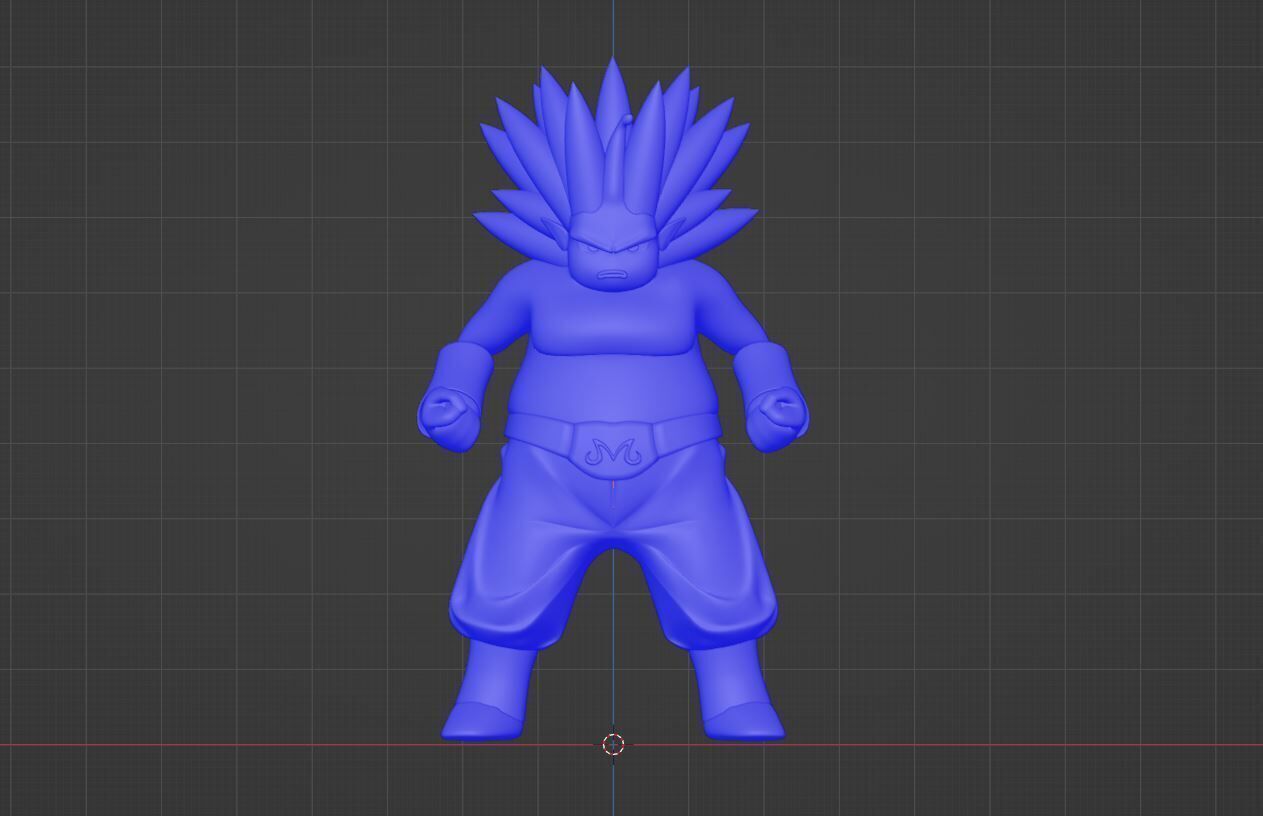Click the 3D cursor at the world origin
The width and height of the screenshot is (1263, 816).
coord(614,744)
